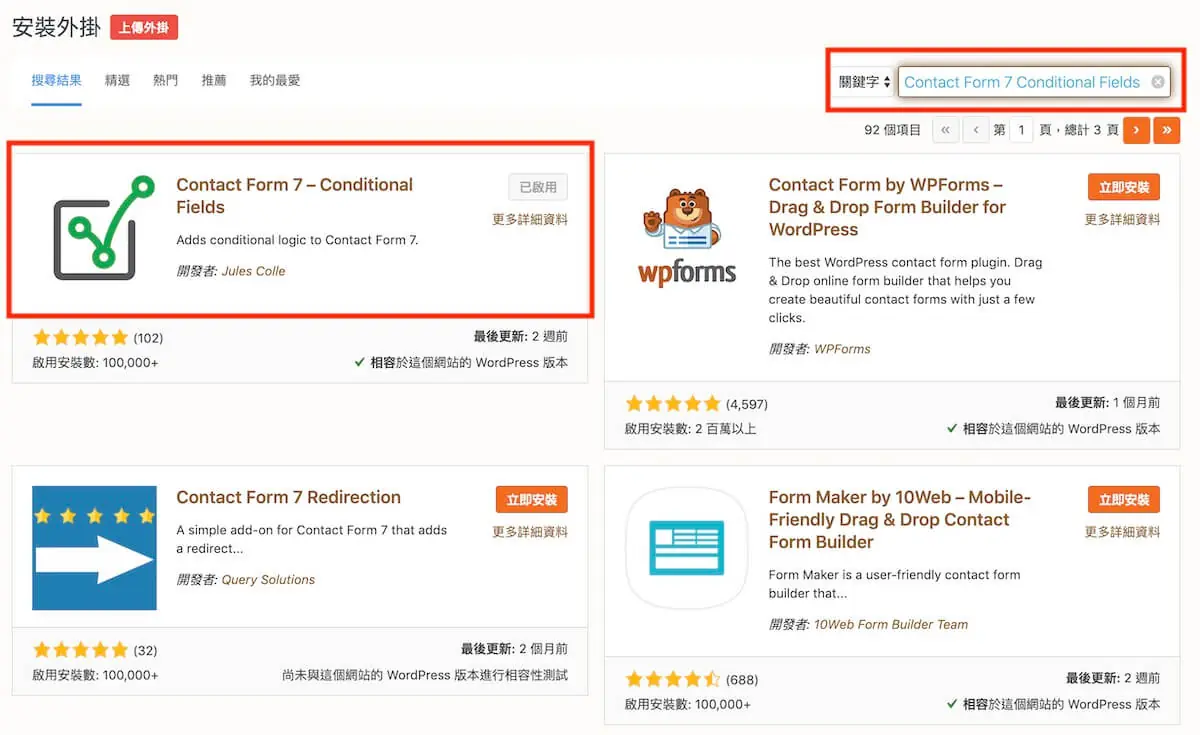Click developer link WPForms
The width and height of the screenshot is (1200, 735).
842,349
